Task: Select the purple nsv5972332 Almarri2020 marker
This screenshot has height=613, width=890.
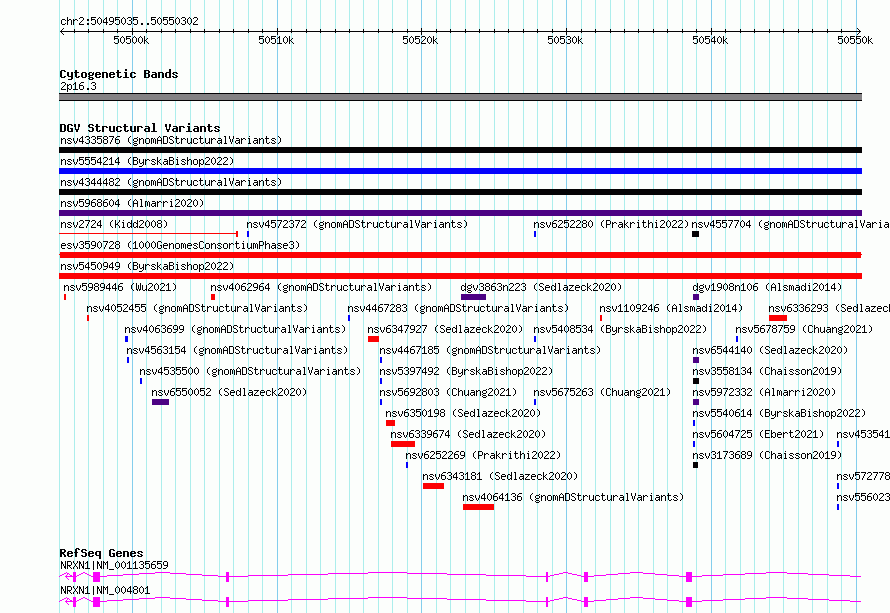Action: pyautogui.click(x=696, y=402)
